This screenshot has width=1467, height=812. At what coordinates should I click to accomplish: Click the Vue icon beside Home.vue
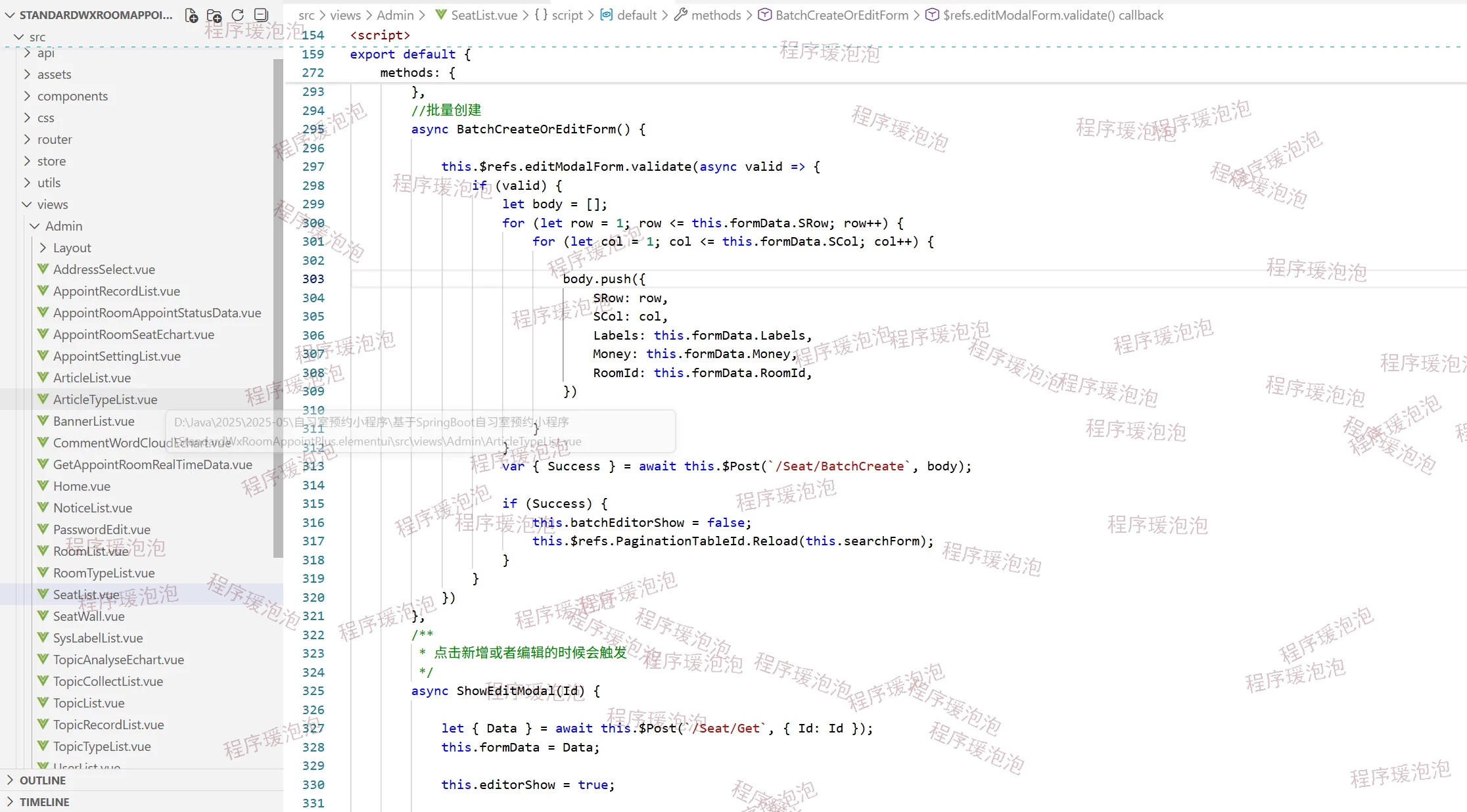pos(43,486)
